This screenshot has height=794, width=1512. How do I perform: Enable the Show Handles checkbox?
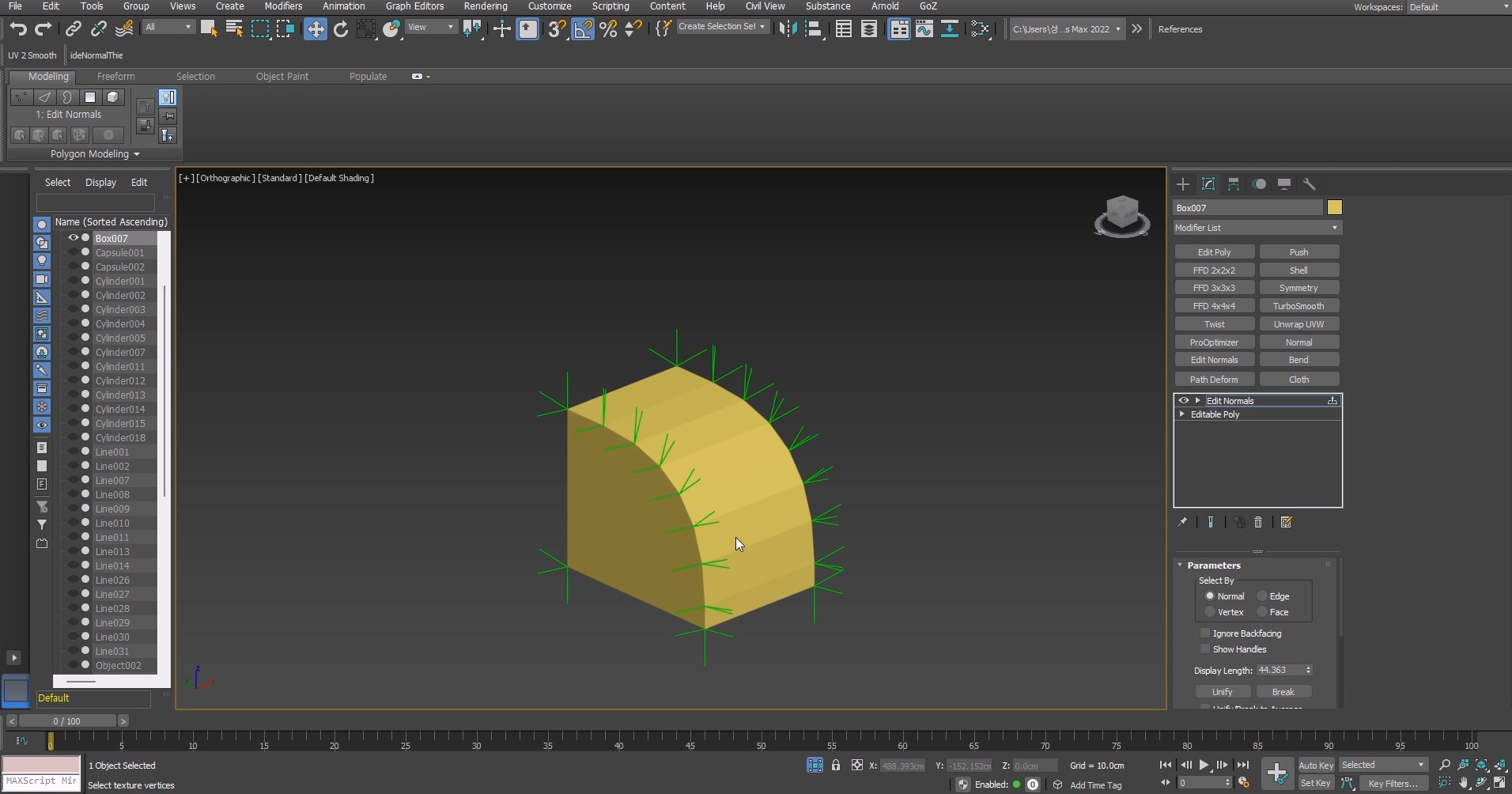point(1205,649)
